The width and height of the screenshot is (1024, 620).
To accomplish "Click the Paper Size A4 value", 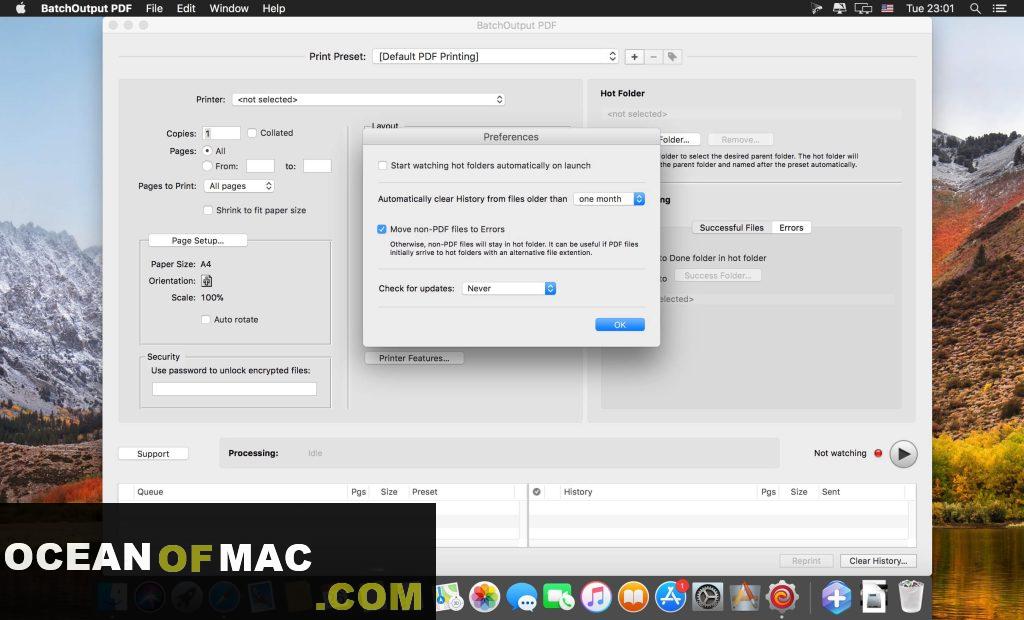I will 206,264.
